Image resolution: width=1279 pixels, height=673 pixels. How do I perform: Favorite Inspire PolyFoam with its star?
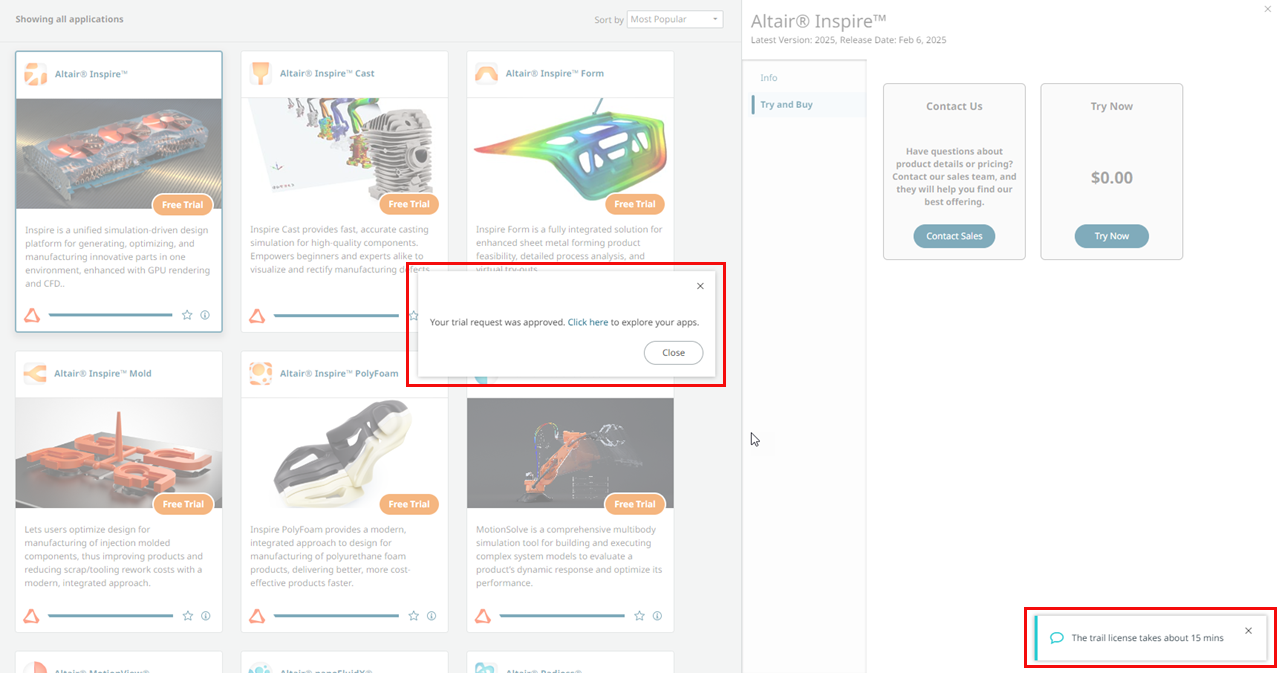[413, 616]
